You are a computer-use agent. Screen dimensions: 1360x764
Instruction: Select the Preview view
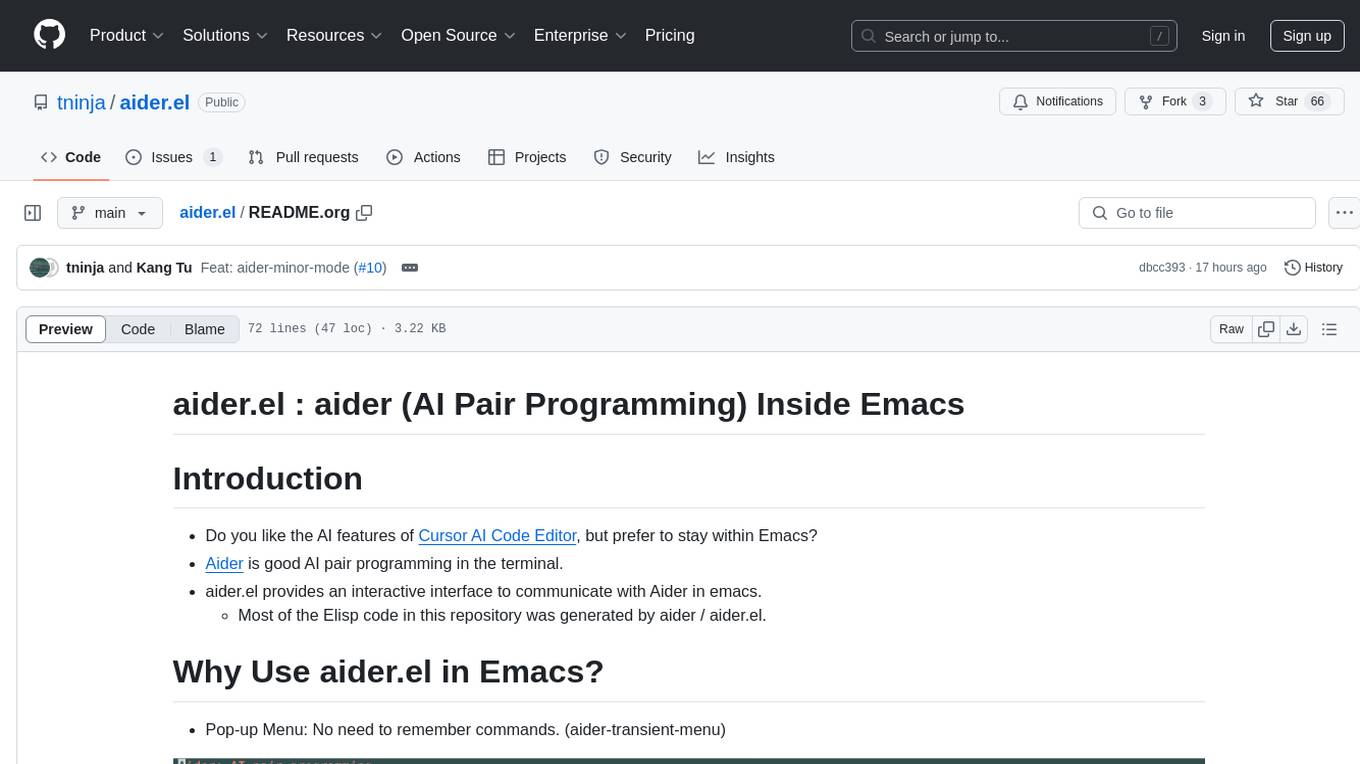pos(66,329)
